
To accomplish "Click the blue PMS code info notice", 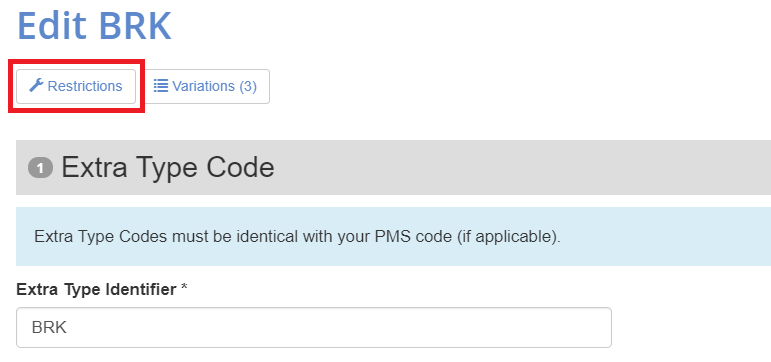I will [393, 237].
